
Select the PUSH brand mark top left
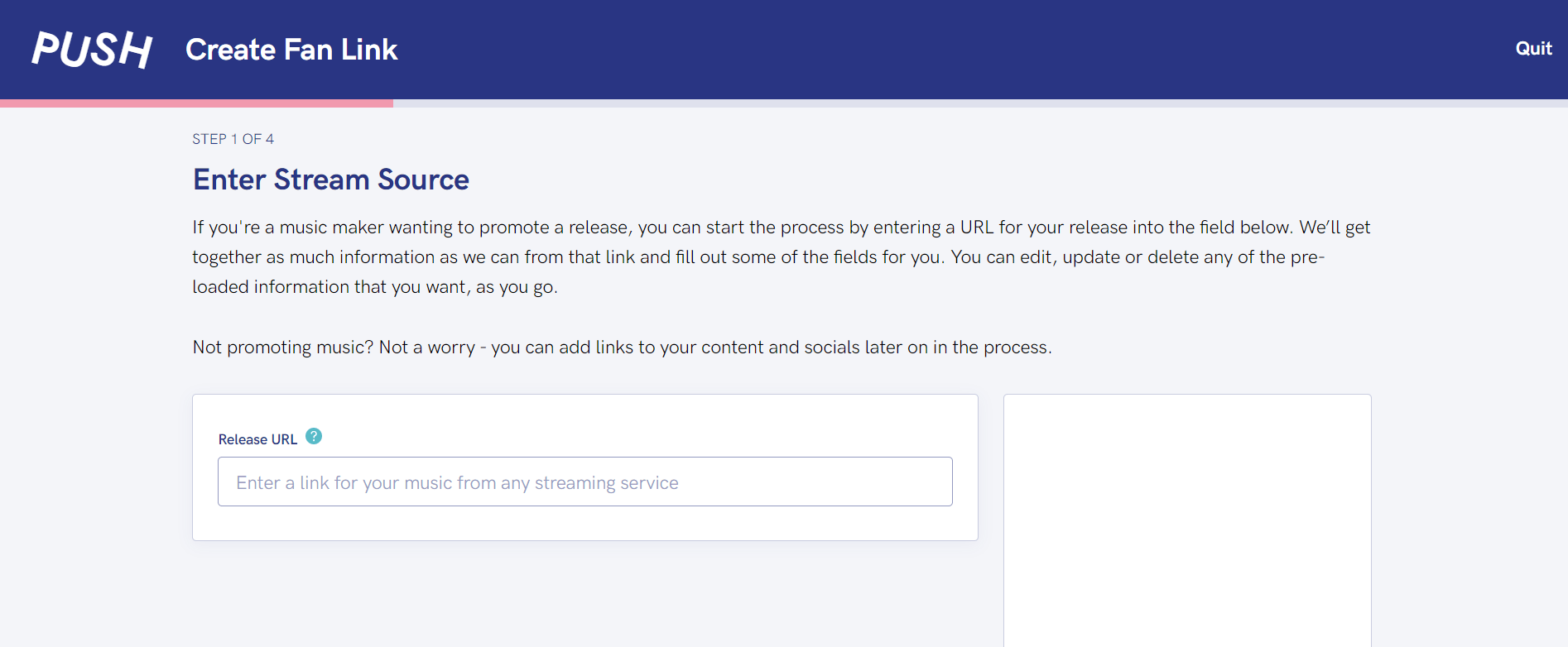click(x=91, y=49)
